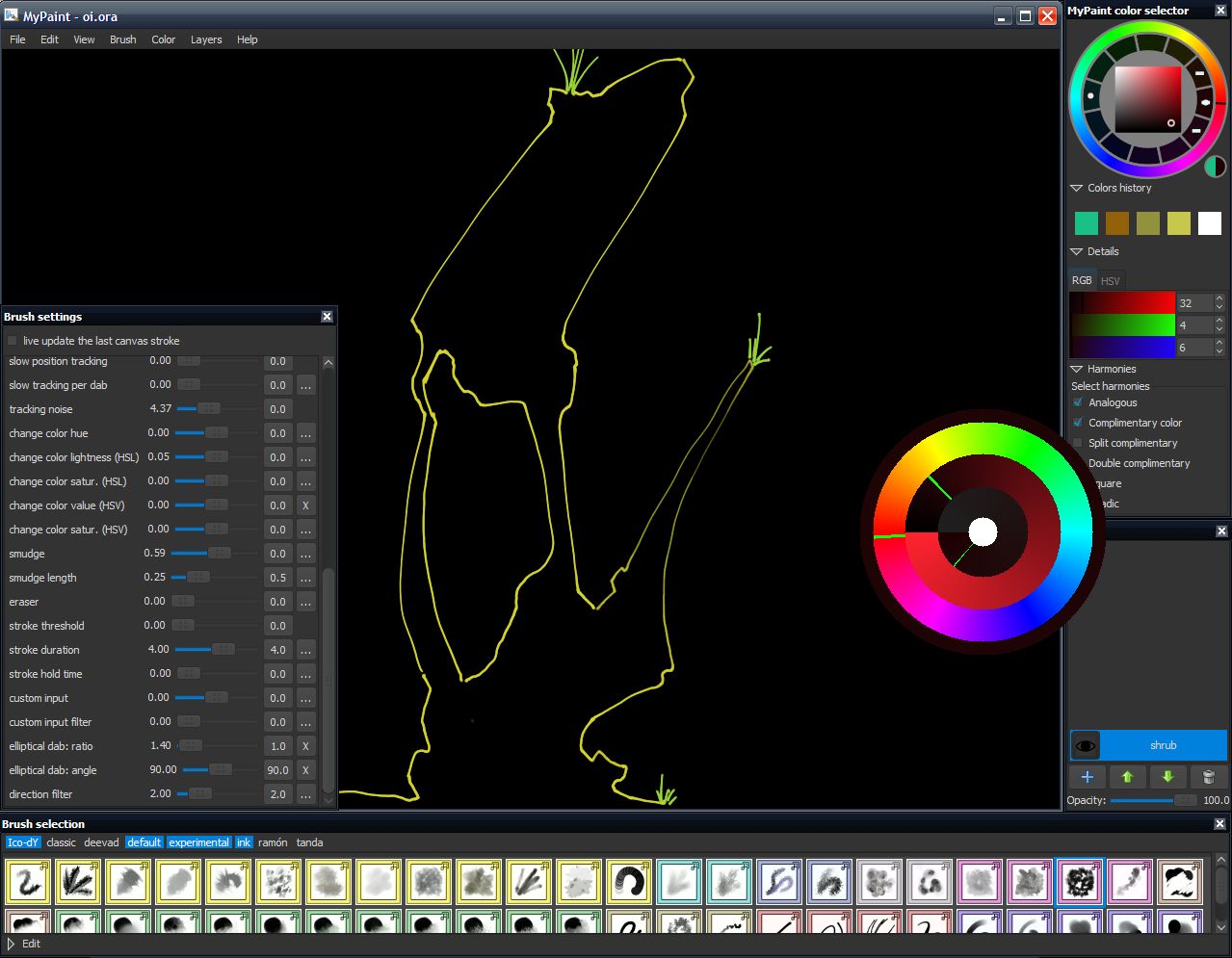Image resolution: width=1232 pixels, height=958 pixels.
Task: Click the white center of the popup color ring
Action: pyautogui.click(x=983, y=531)
